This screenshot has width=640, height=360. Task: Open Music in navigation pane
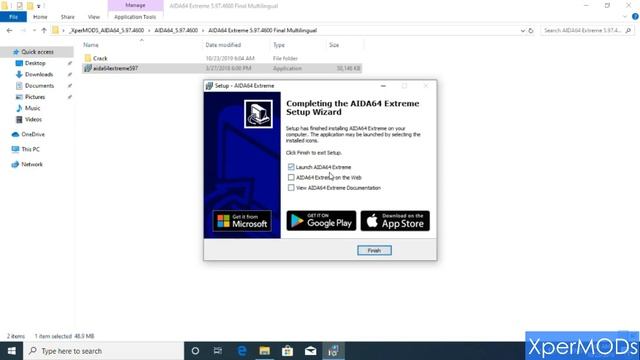click(x=32, y=108)
